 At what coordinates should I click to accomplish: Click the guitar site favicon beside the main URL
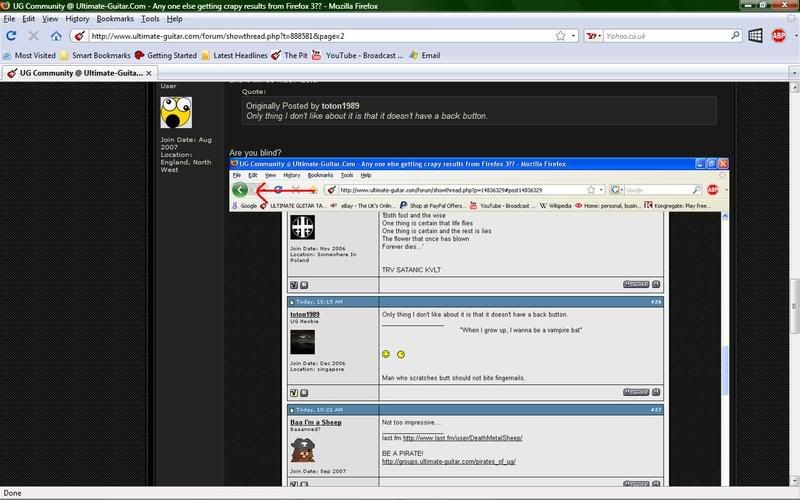pos(79,36)
